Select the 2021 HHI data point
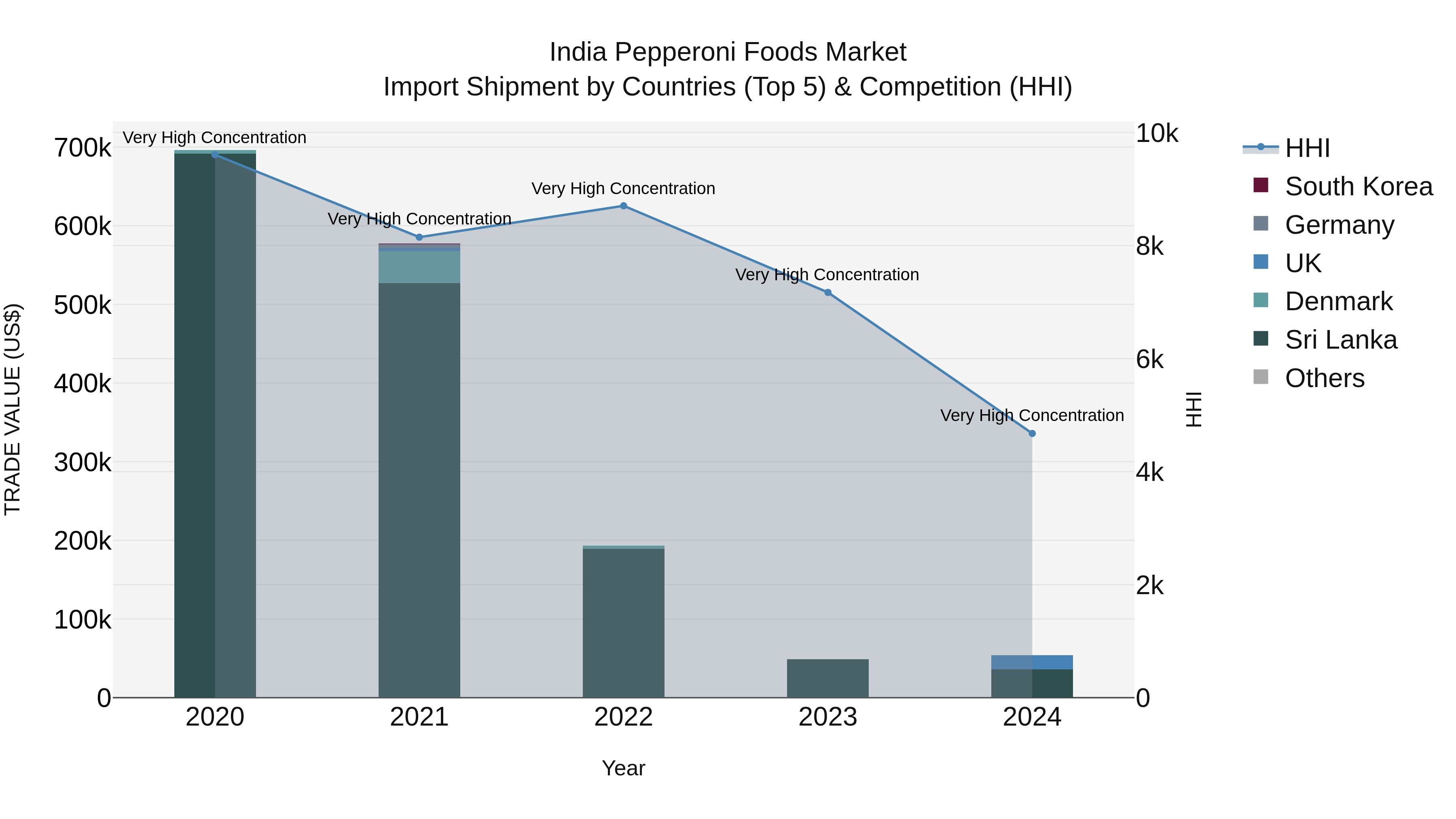This screenshot has width=1456, height=819. coord(419,237)
